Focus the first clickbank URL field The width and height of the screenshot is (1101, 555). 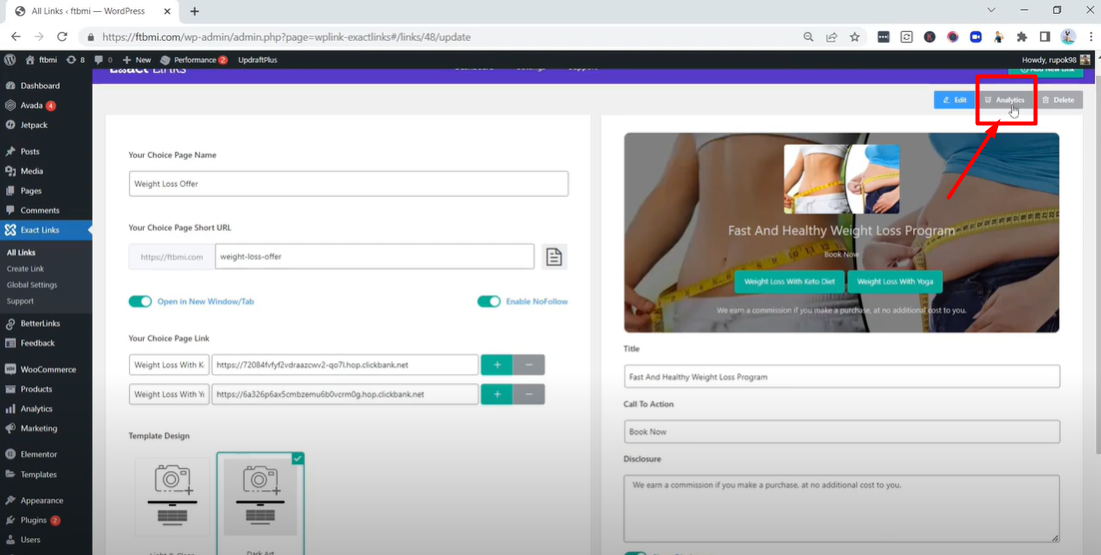click(x=345, y=365)
